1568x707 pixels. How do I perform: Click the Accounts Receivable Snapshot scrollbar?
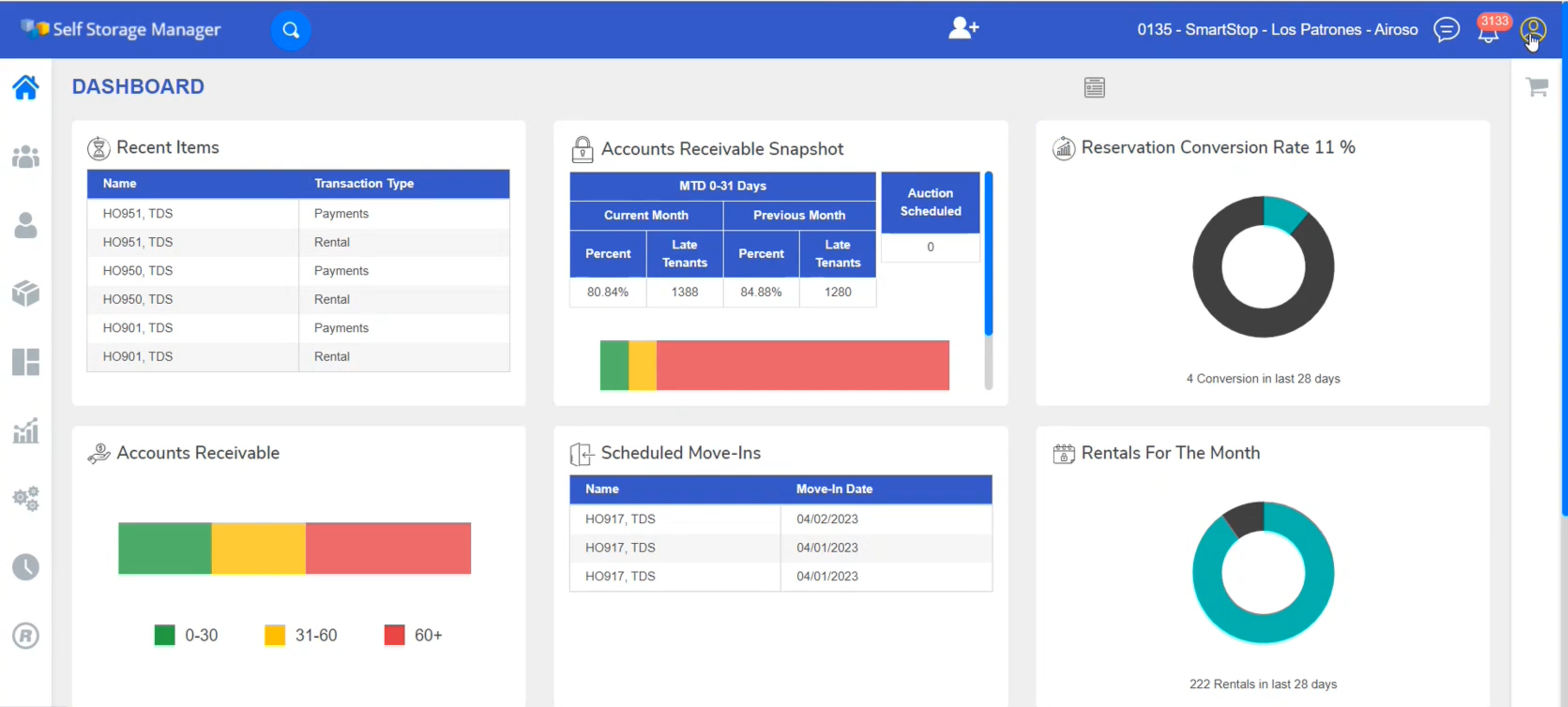click(988, 254)
